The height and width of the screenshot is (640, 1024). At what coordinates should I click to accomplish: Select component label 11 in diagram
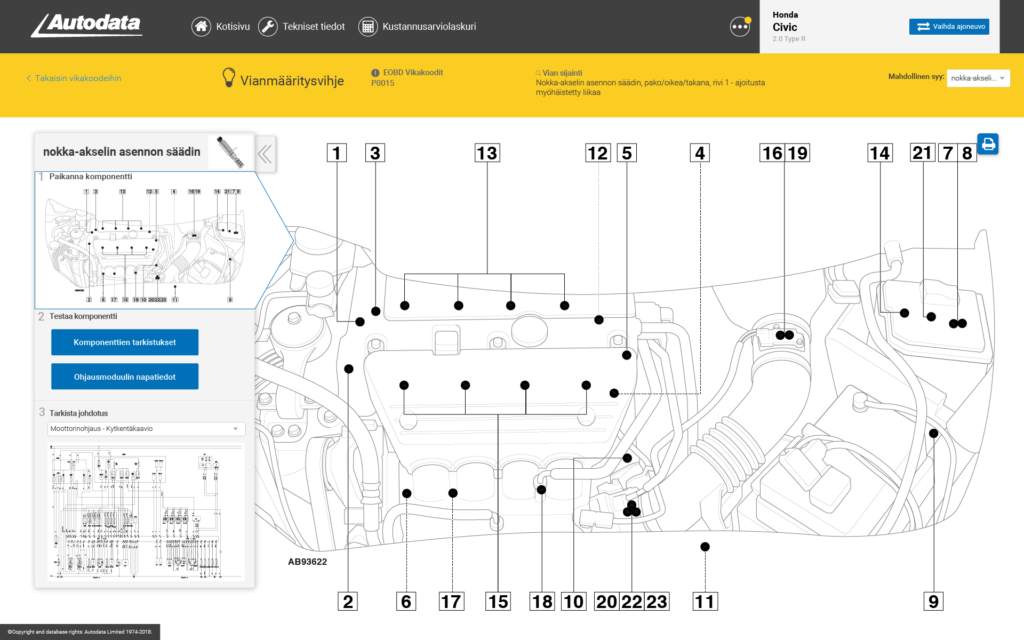tap(705, 601)
